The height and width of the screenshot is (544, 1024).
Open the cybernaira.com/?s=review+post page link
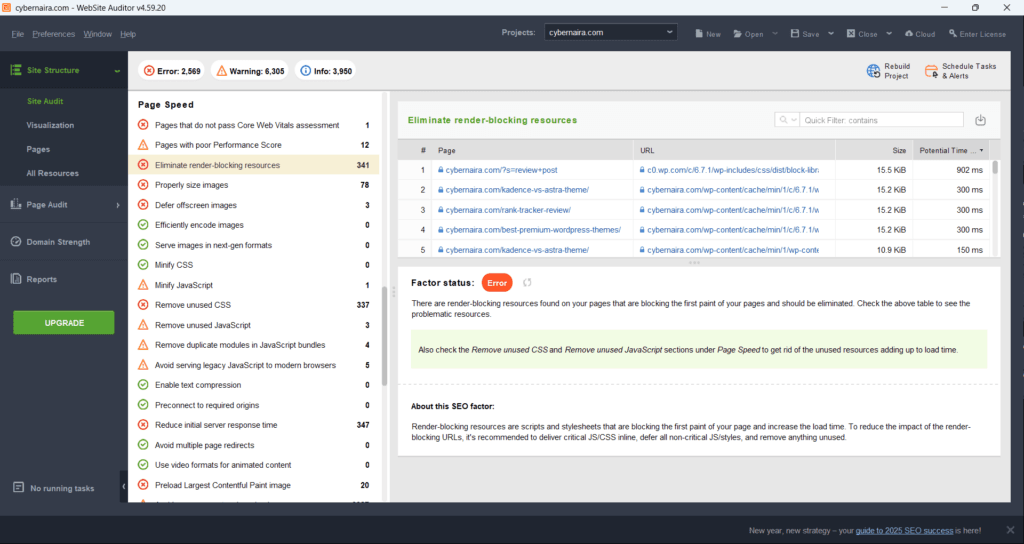[502, 170]
